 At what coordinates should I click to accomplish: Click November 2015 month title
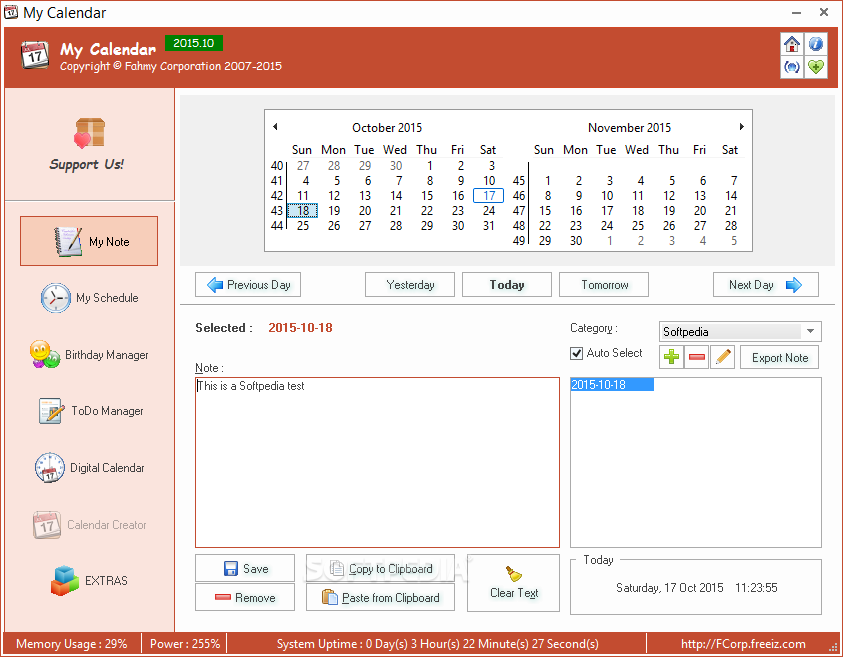(x=629, y=127)
